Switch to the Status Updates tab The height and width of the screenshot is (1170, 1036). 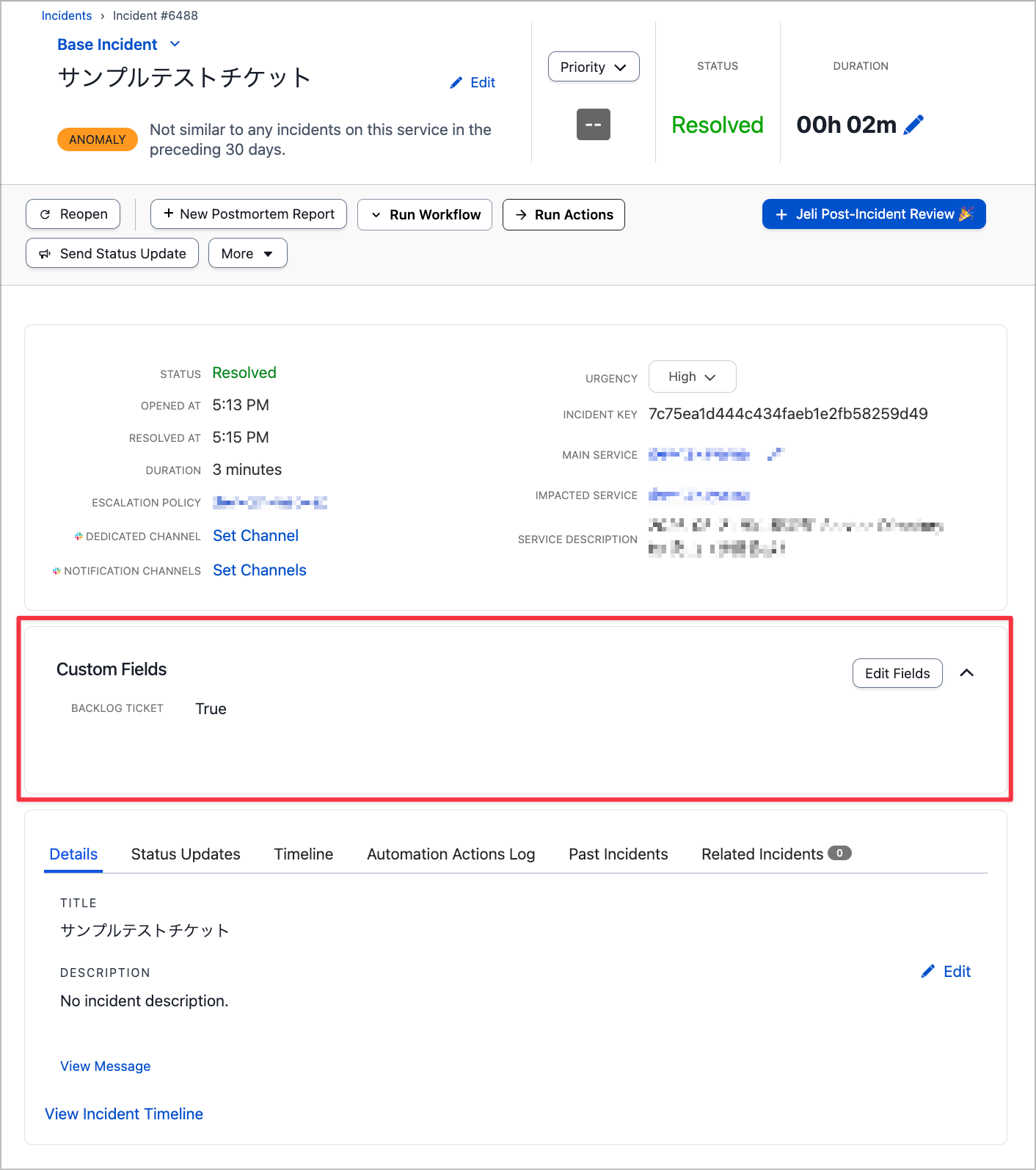click(186, 854)
